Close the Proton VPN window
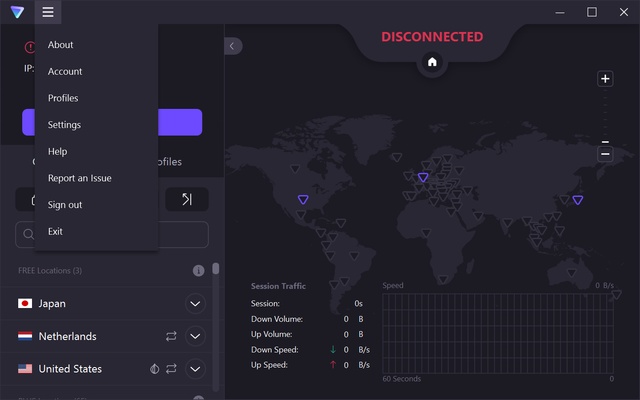640x400 pixels. (x=624, y=12)
